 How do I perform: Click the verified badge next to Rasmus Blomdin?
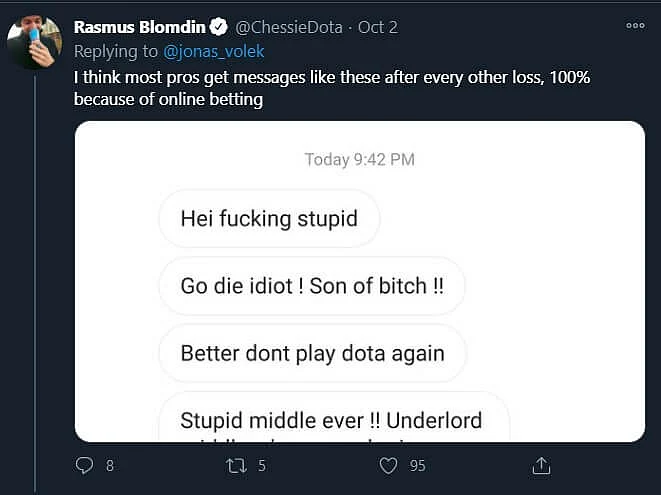(x=218, y=27)
